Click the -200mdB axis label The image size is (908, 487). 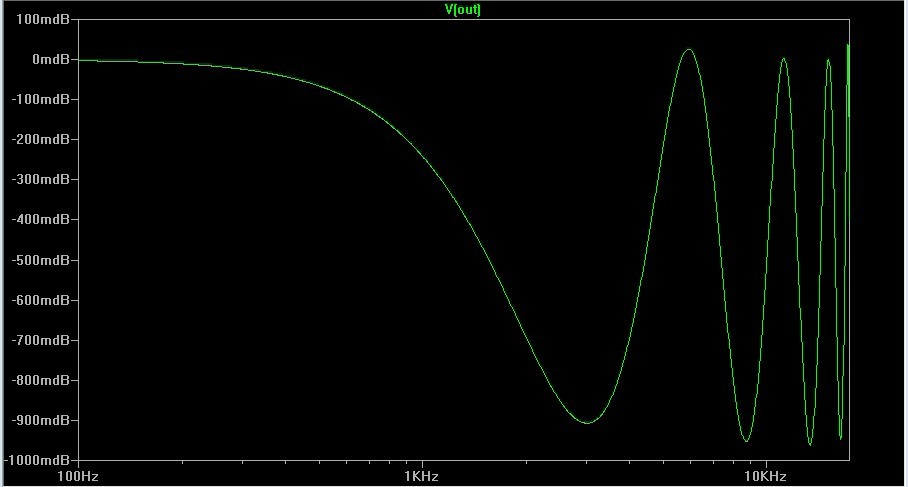pos(41,139)
